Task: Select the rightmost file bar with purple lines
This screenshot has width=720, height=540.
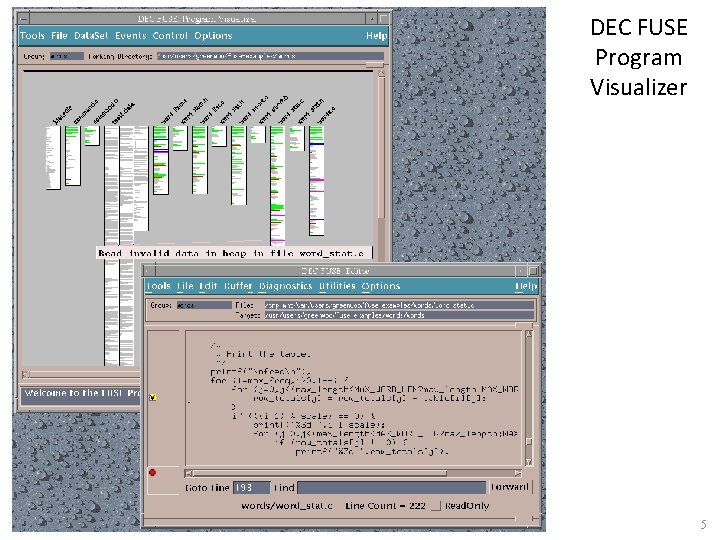Action: click(316, 180)
